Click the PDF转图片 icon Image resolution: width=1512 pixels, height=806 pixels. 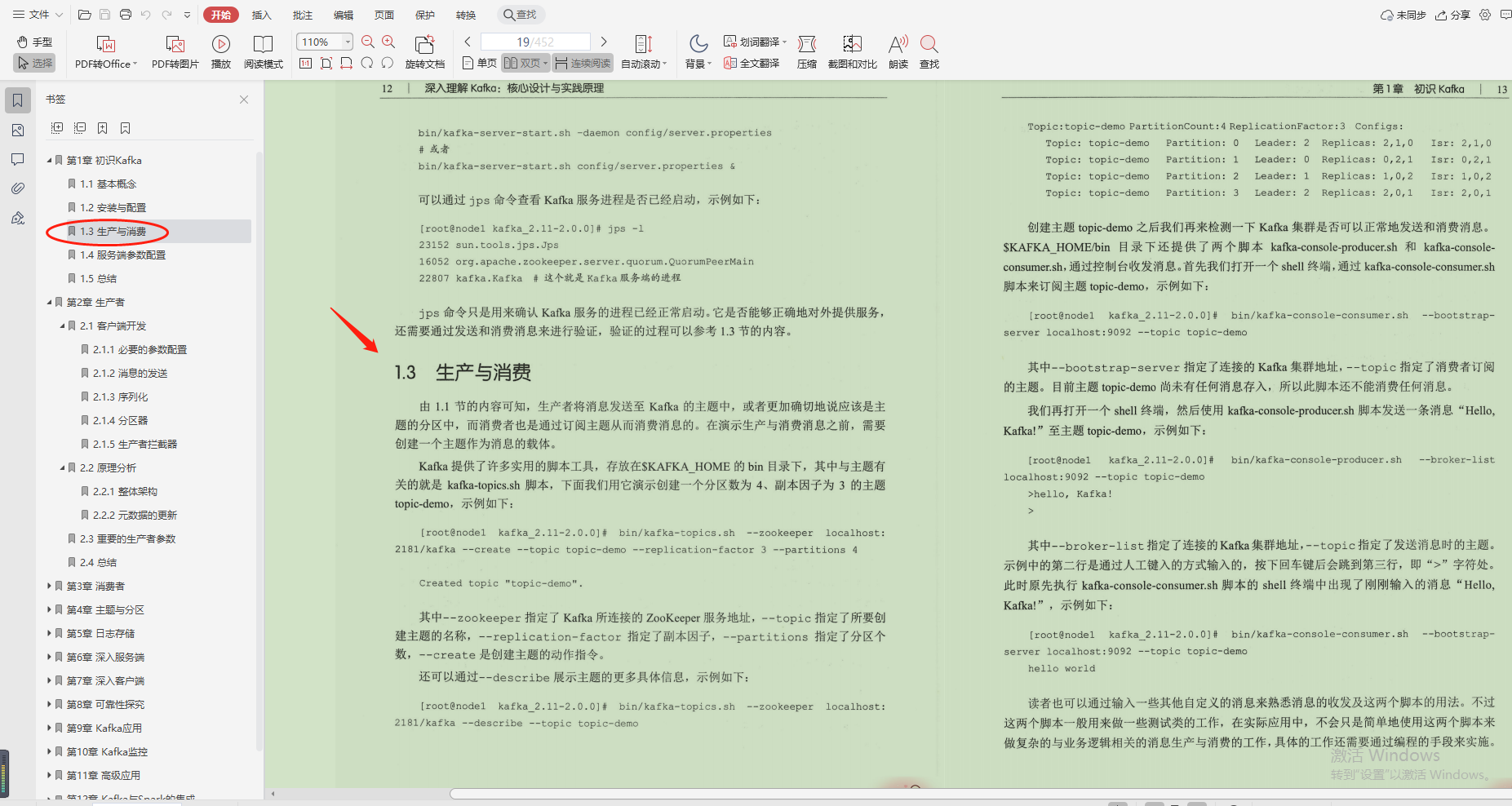[x=175, y=44]
